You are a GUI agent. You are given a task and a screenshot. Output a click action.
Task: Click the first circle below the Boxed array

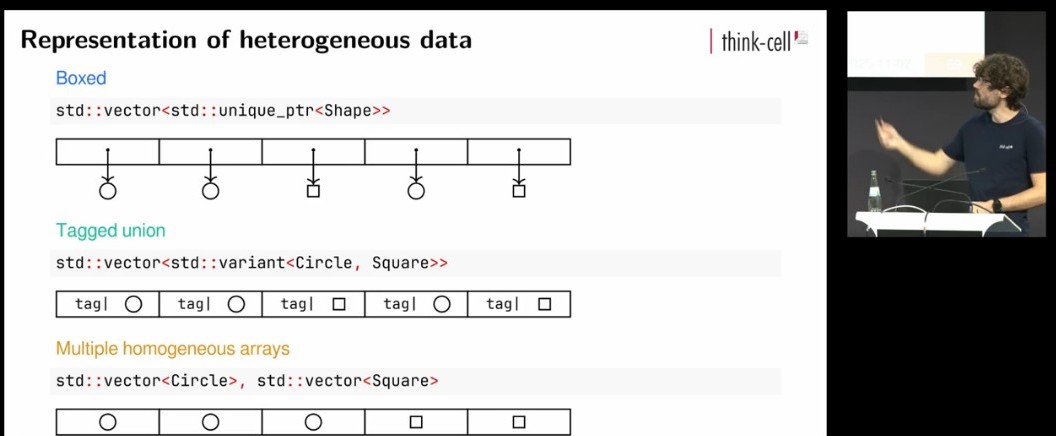[108, 190]
